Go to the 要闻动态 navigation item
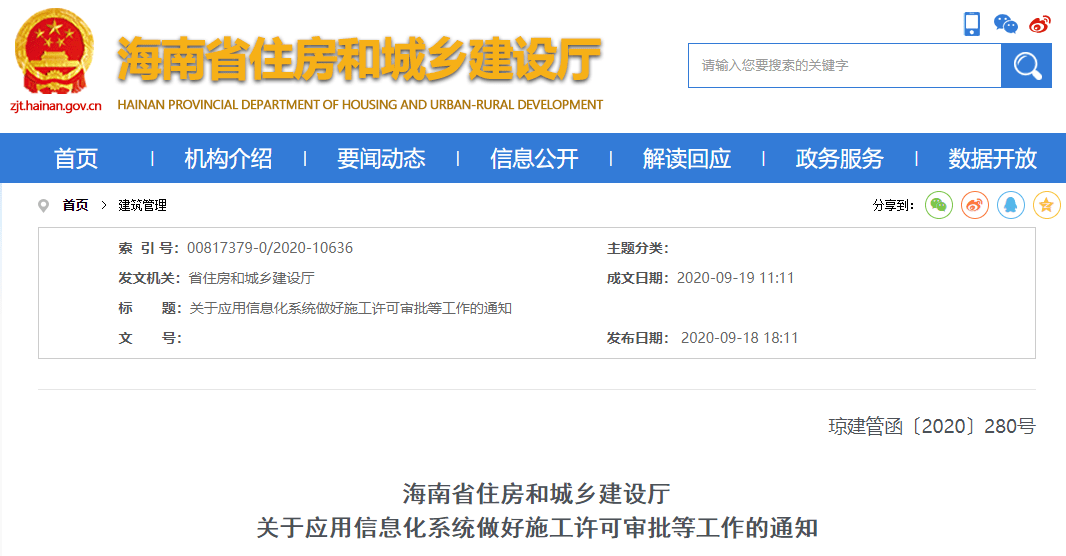 (x=381, y=158)
